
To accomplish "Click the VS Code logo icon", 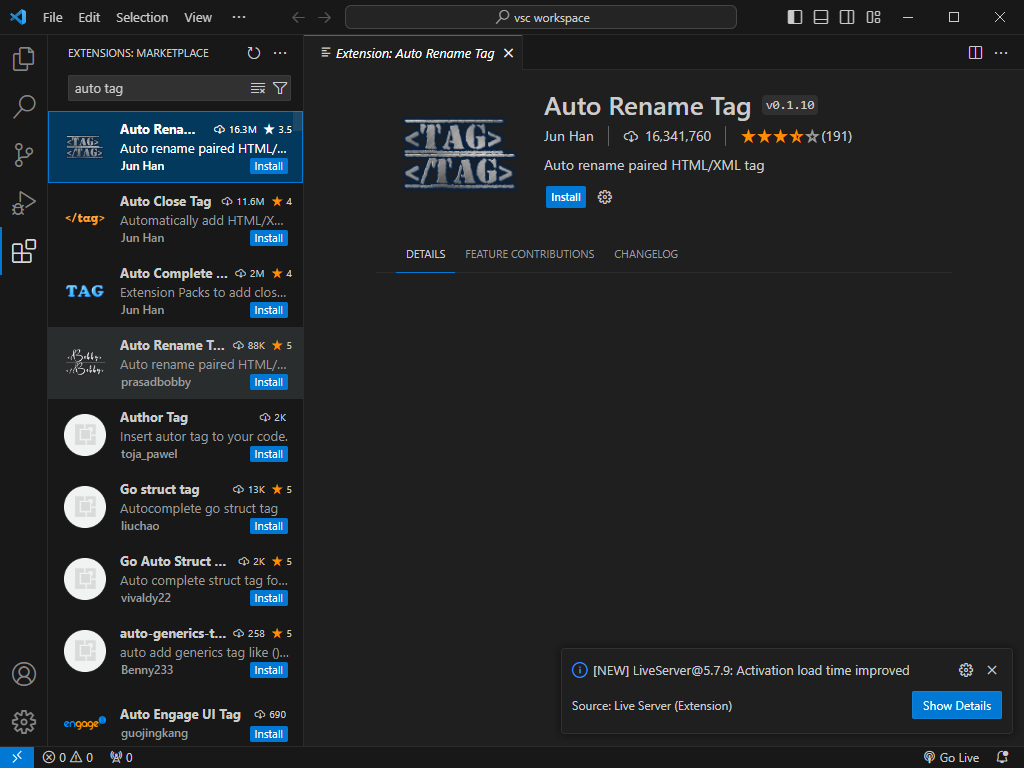I will click(18, 18).
